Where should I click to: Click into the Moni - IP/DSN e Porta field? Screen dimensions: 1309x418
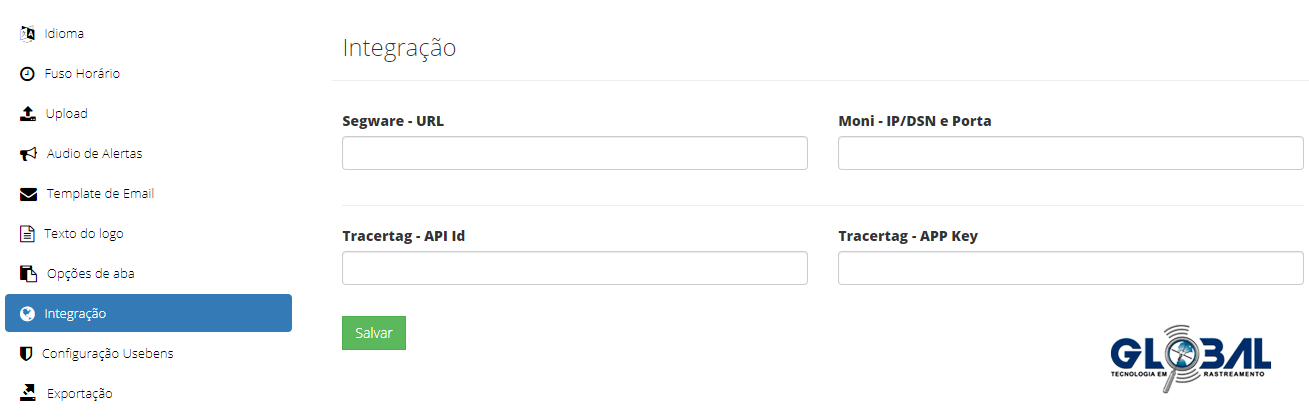click(1071, 153)
